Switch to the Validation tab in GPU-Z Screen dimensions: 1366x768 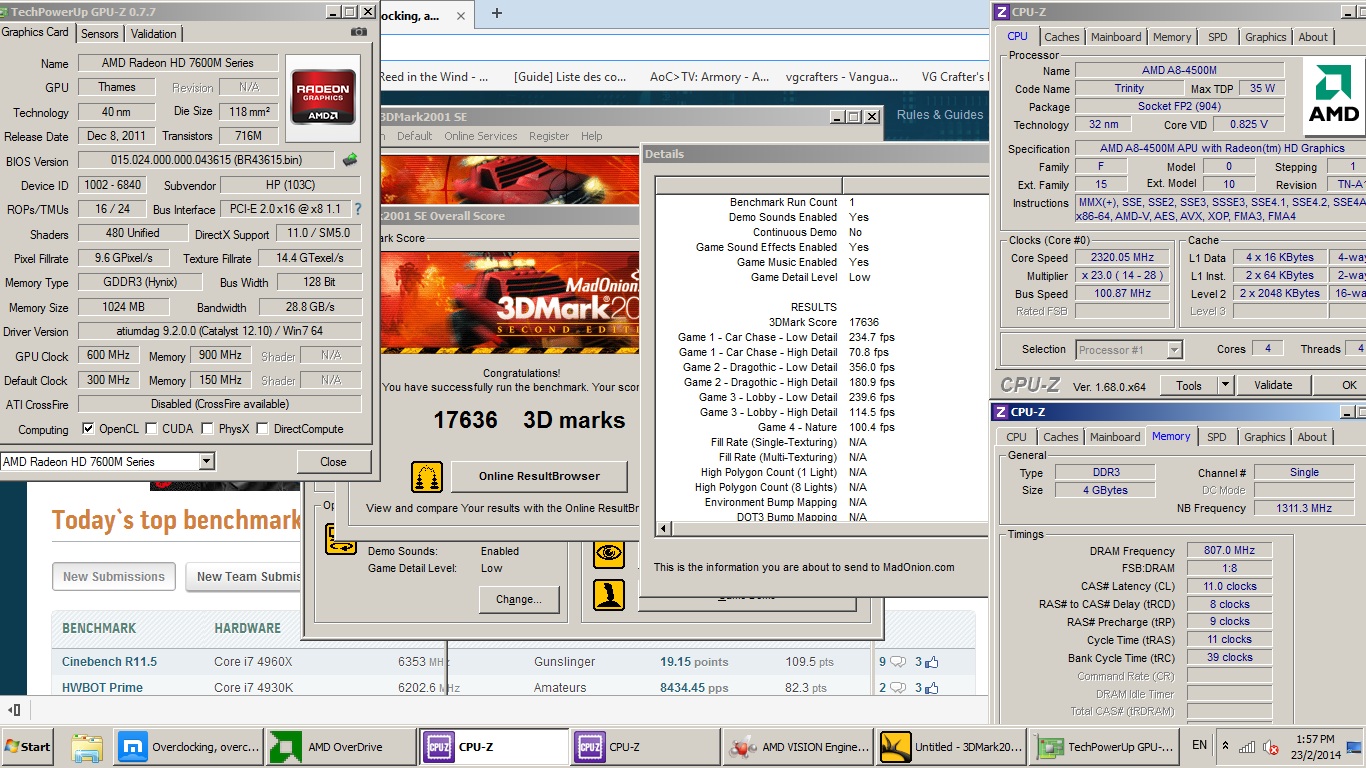coord(154,33)
